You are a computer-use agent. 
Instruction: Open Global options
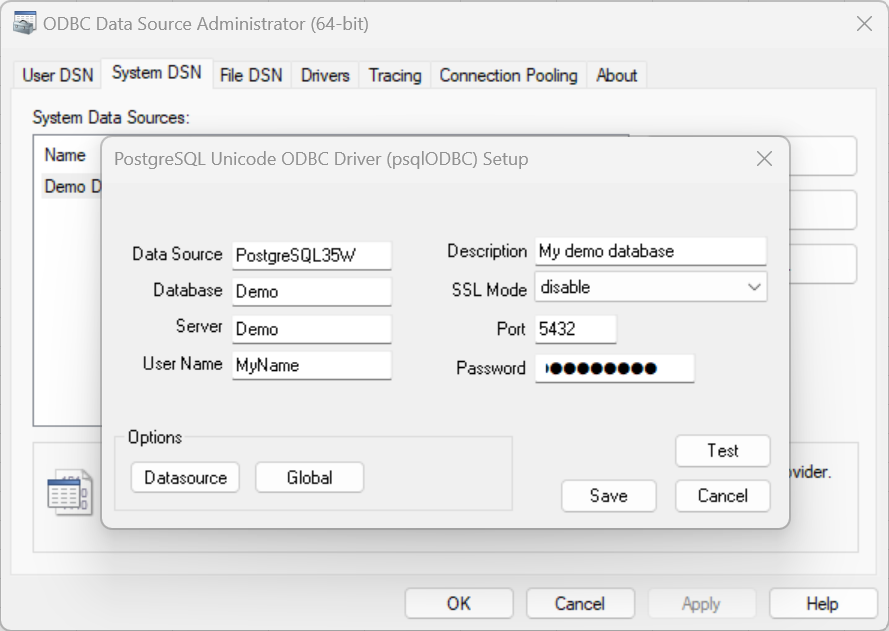(x=309, y=477)
